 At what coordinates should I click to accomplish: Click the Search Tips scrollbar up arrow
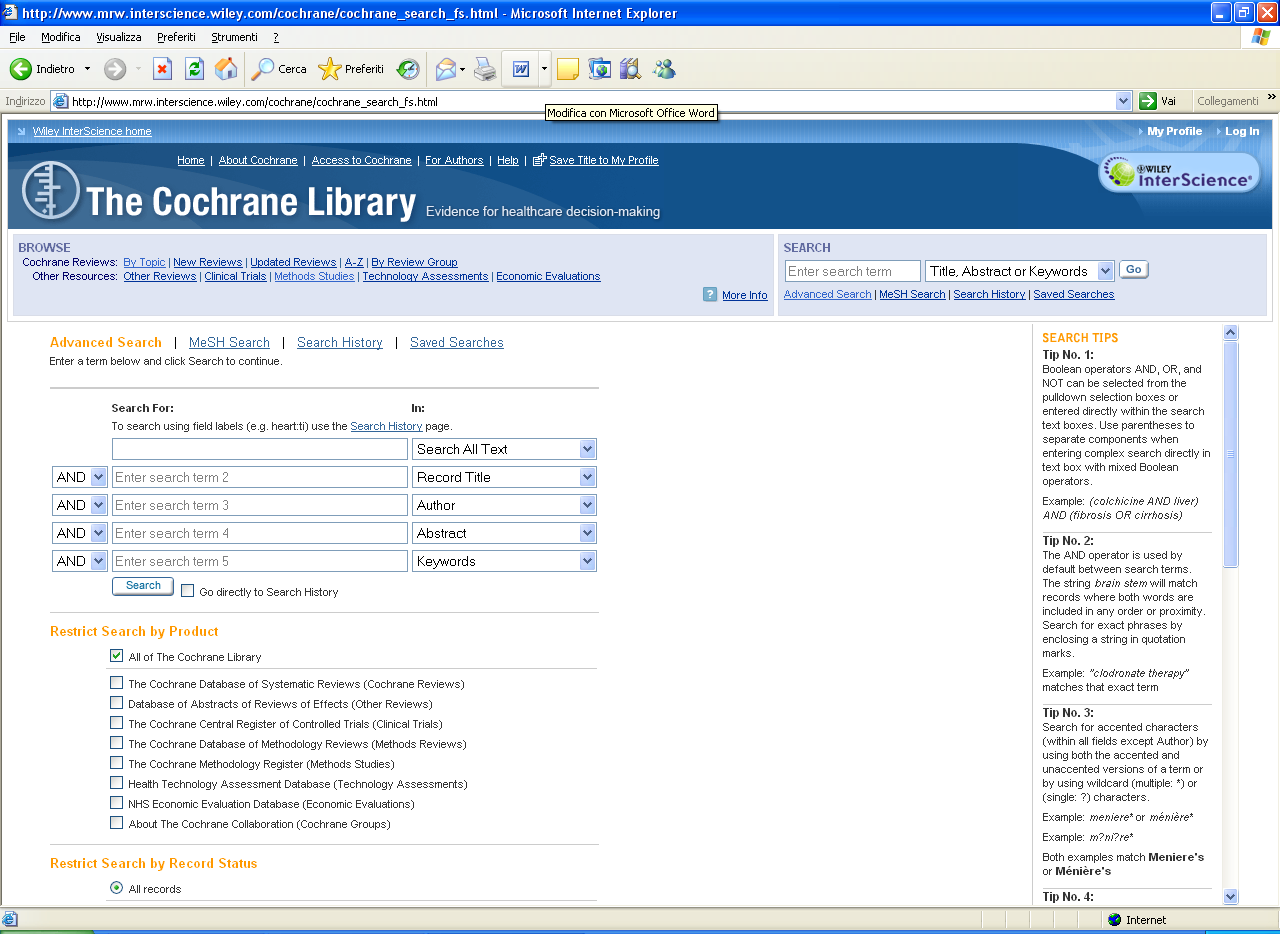[1231, 333]
